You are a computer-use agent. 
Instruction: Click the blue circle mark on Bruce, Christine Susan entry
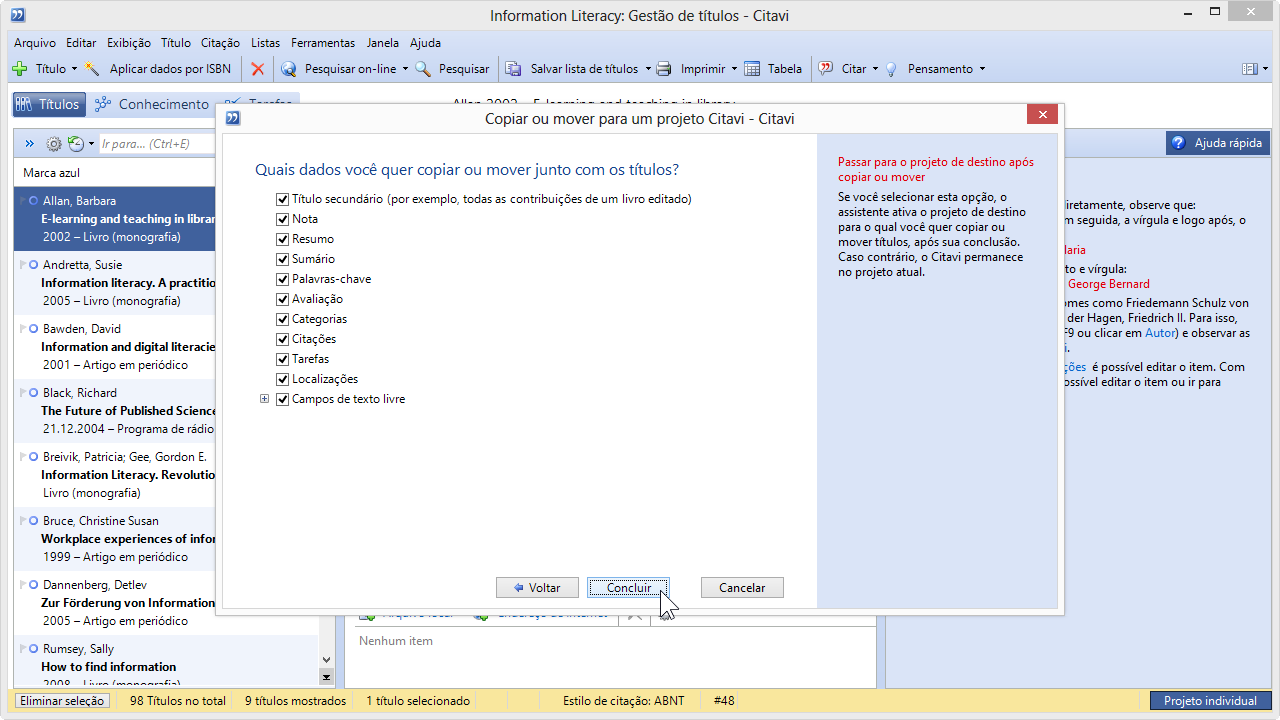pyautogui.click(x=34, y=521)
